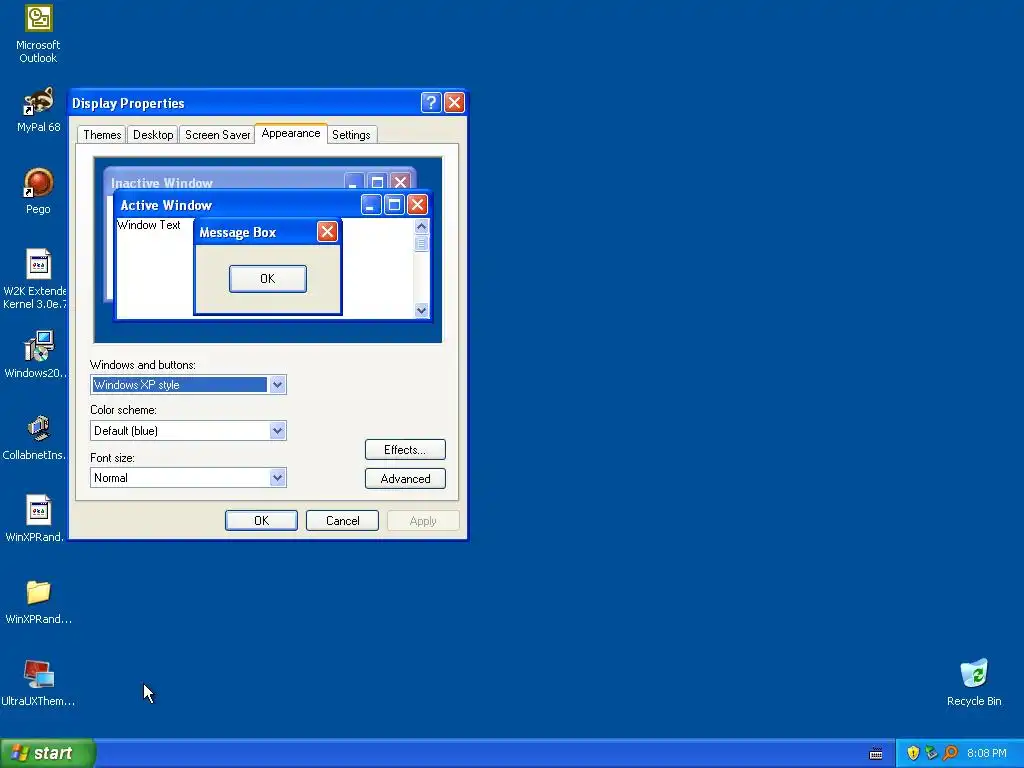Click the preview Active Window title bar

pyautogui.click(x=272, y=205)
